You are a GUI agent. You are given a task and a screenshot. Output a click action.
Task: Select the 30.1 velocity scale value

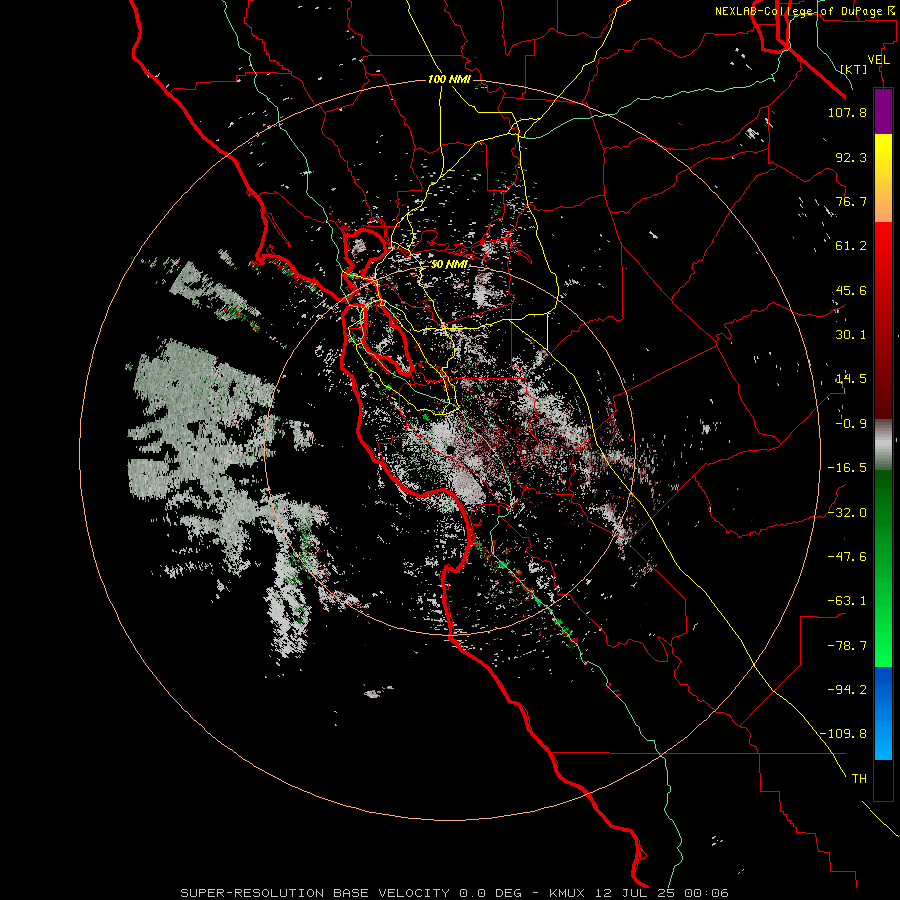pyautogui.click(x=851, y=335)
